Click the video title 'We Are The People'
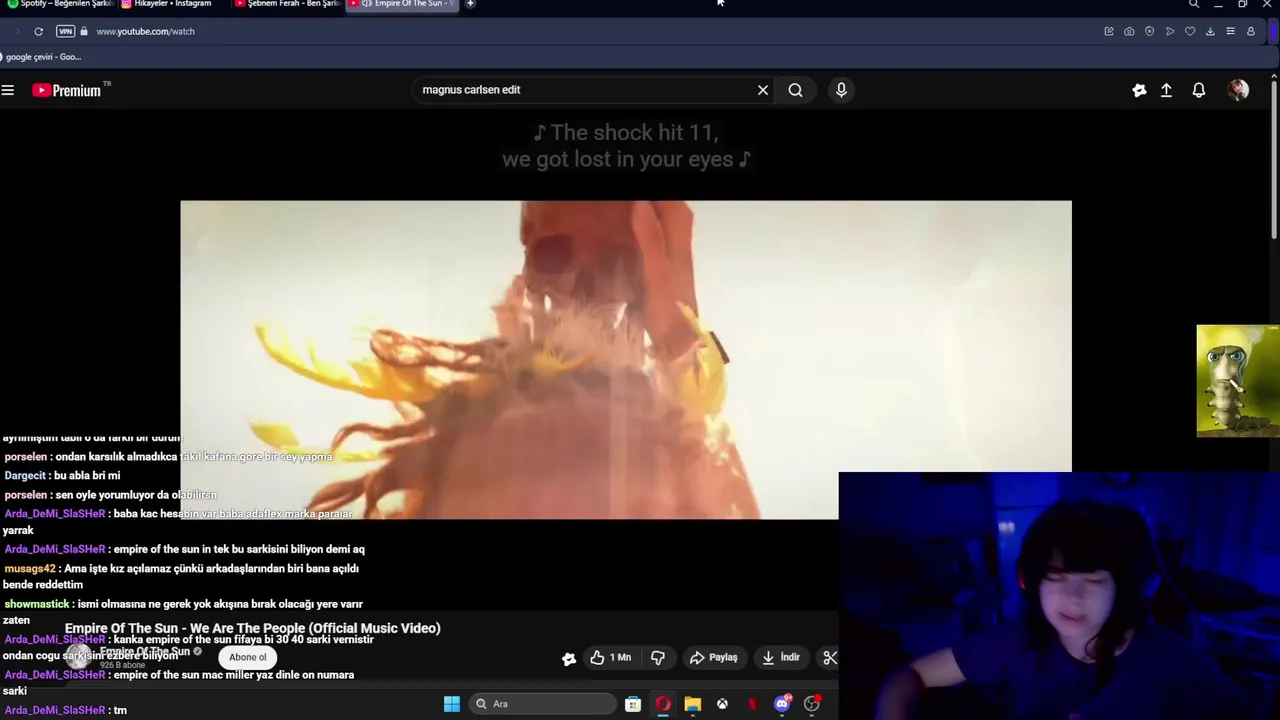The image size is (1280, 720). point(252,628)
